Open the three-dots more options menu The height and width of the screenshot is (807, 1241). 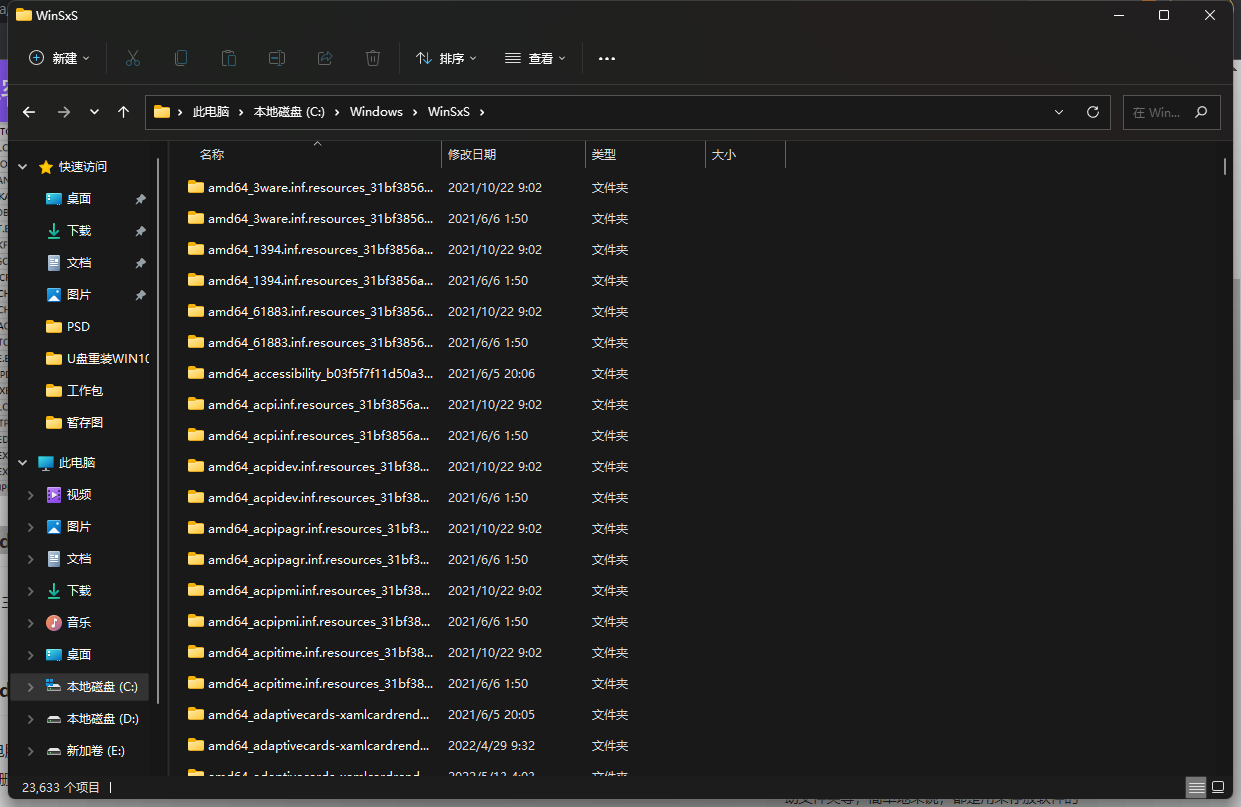(x=607, y=58)
